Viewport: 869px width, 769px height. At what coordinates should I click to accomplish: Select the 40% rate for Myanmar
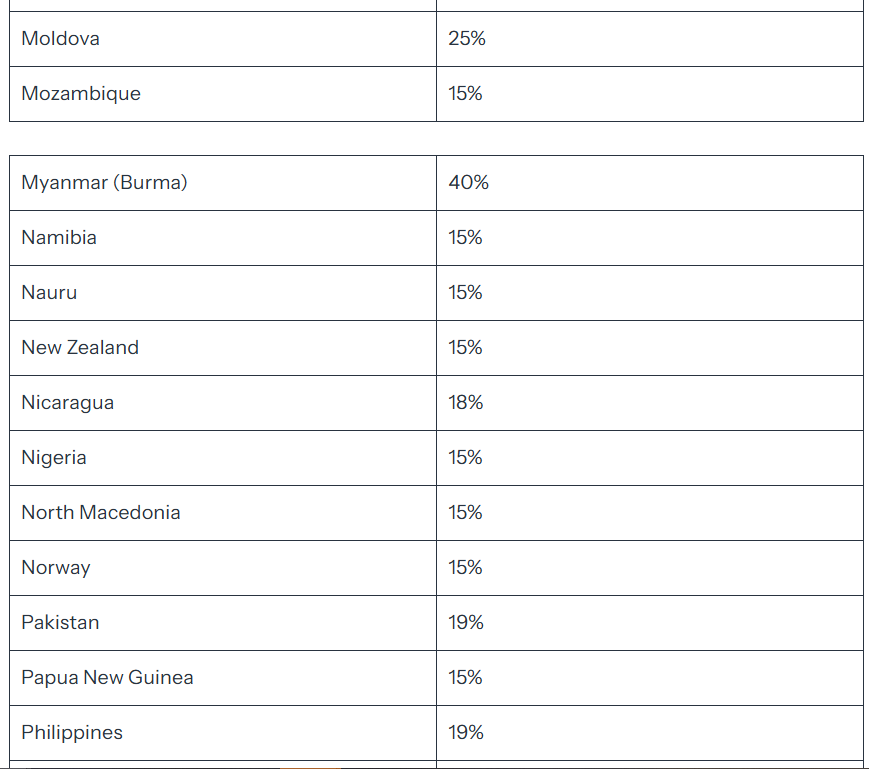(468, 183)
